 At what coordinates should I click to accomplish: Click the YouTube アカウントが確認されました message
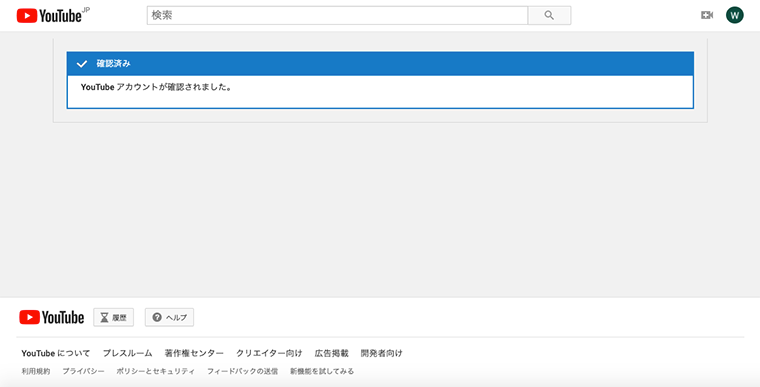[x=156, y=87]
